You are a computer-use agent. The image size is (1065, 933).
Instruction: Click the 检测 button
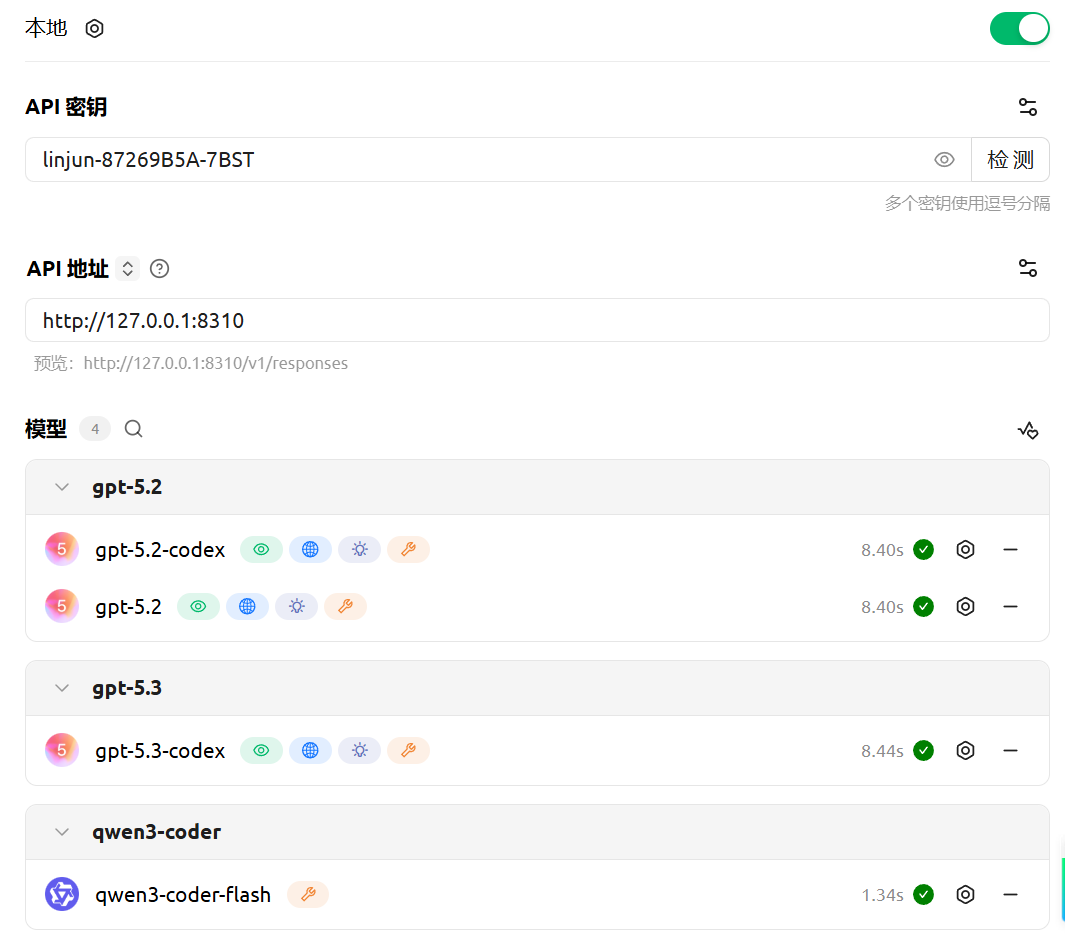pyautogui.click(x=1010, y=160)
